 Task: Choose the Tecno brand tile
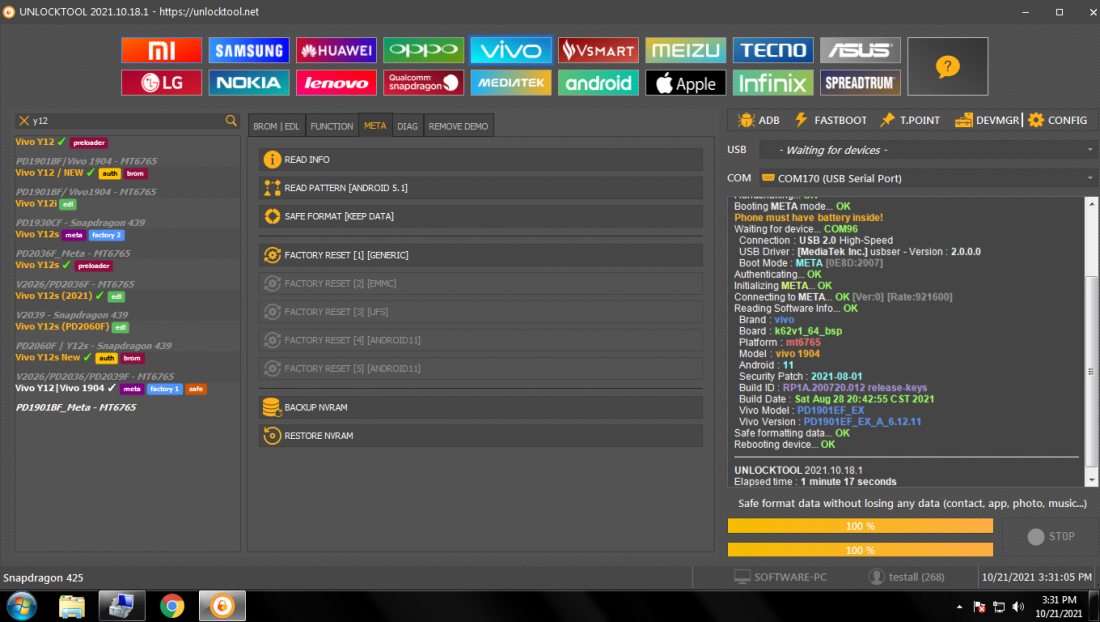pos(773,50)
